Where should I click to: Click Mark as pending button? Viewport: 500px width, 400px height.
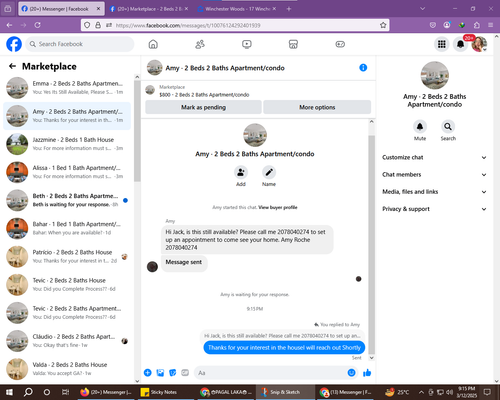coord(203,107)
